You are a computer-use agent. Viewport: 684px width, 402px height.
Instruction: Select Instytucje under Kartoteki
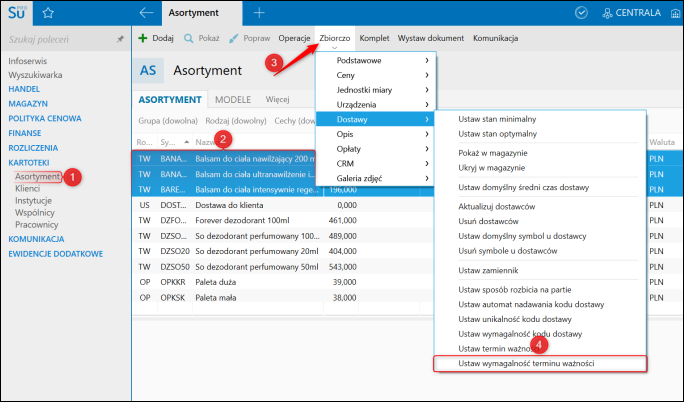coord(33,201)
